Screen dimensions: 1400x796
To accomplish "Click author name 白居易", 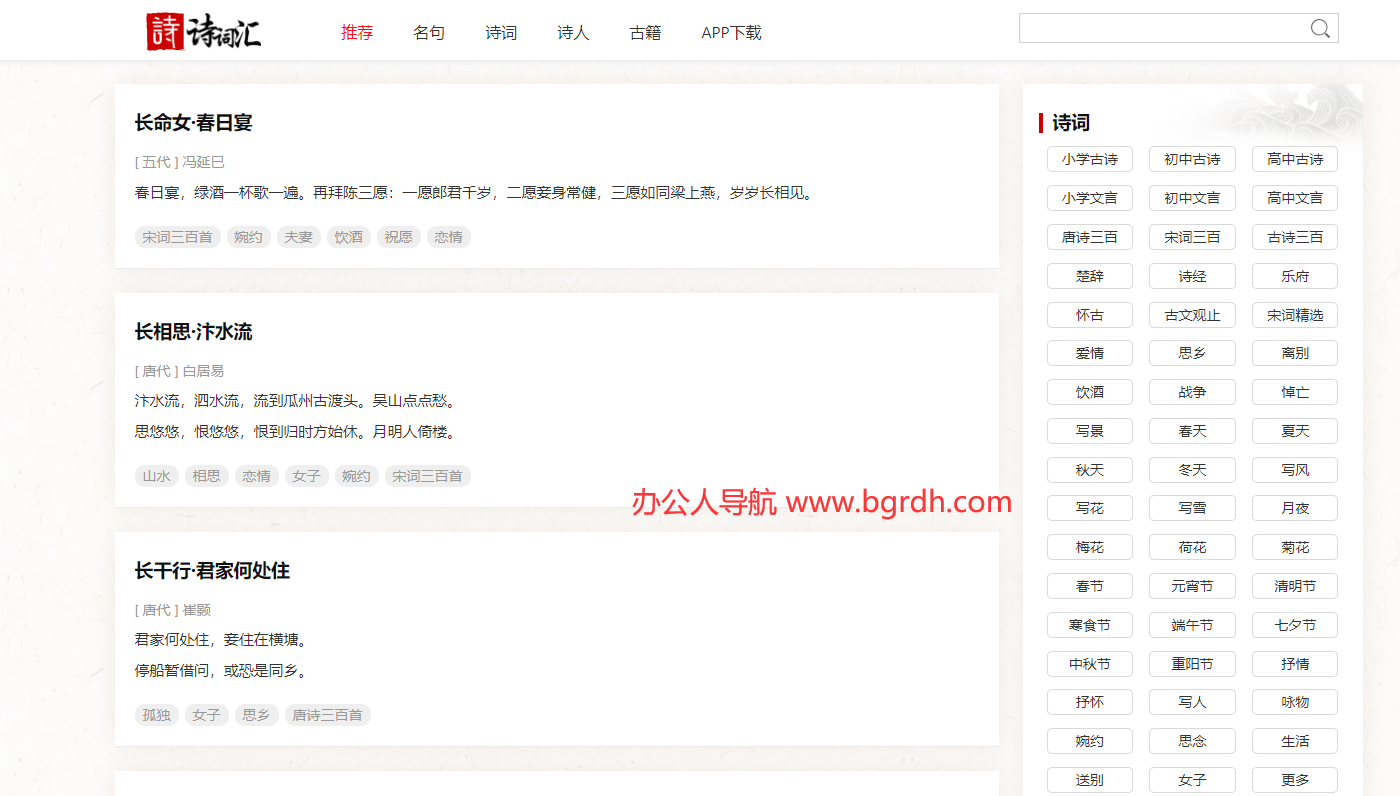I will [203, 371].
